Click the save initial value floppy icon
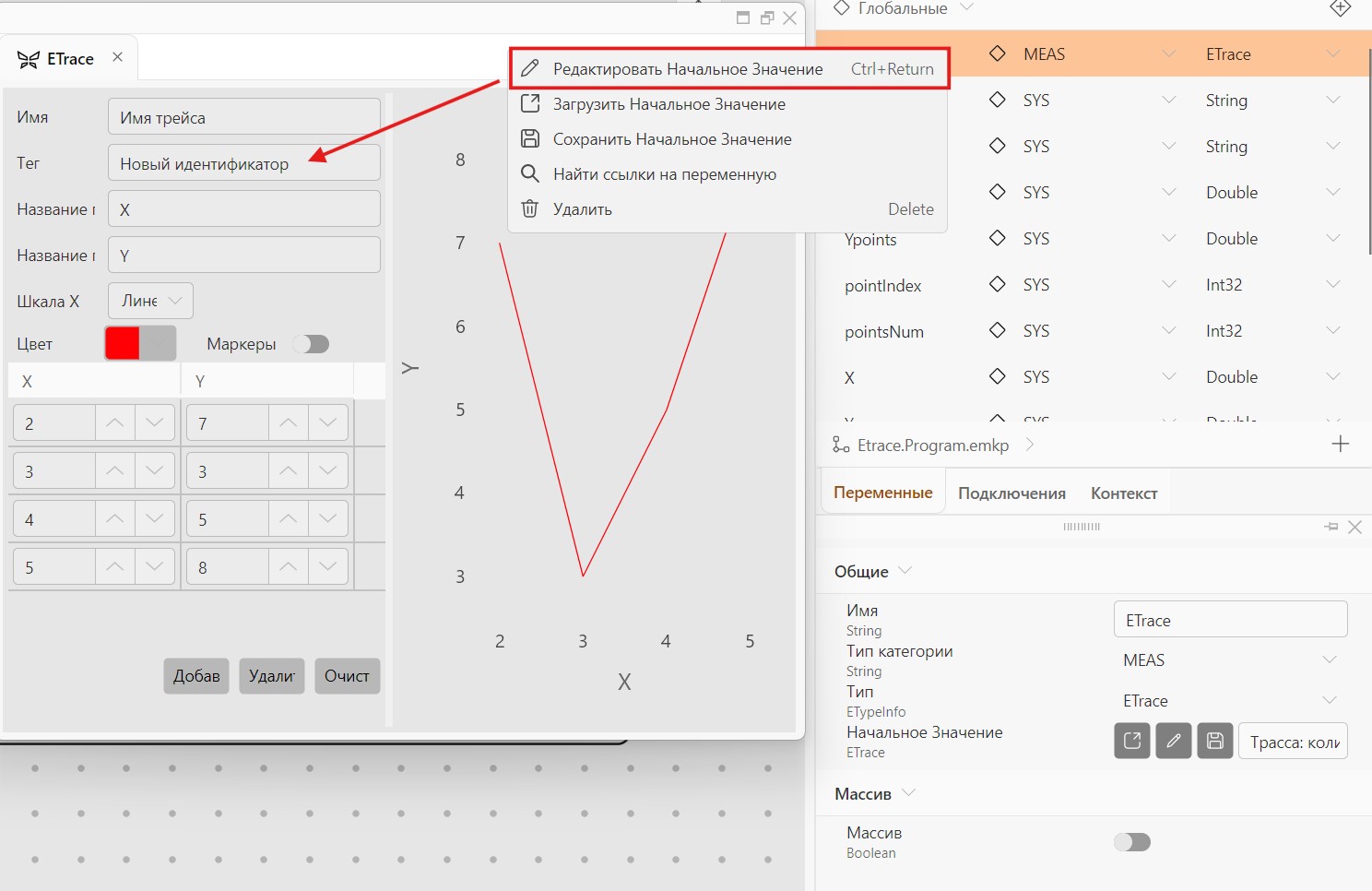 pos(1215,741)
